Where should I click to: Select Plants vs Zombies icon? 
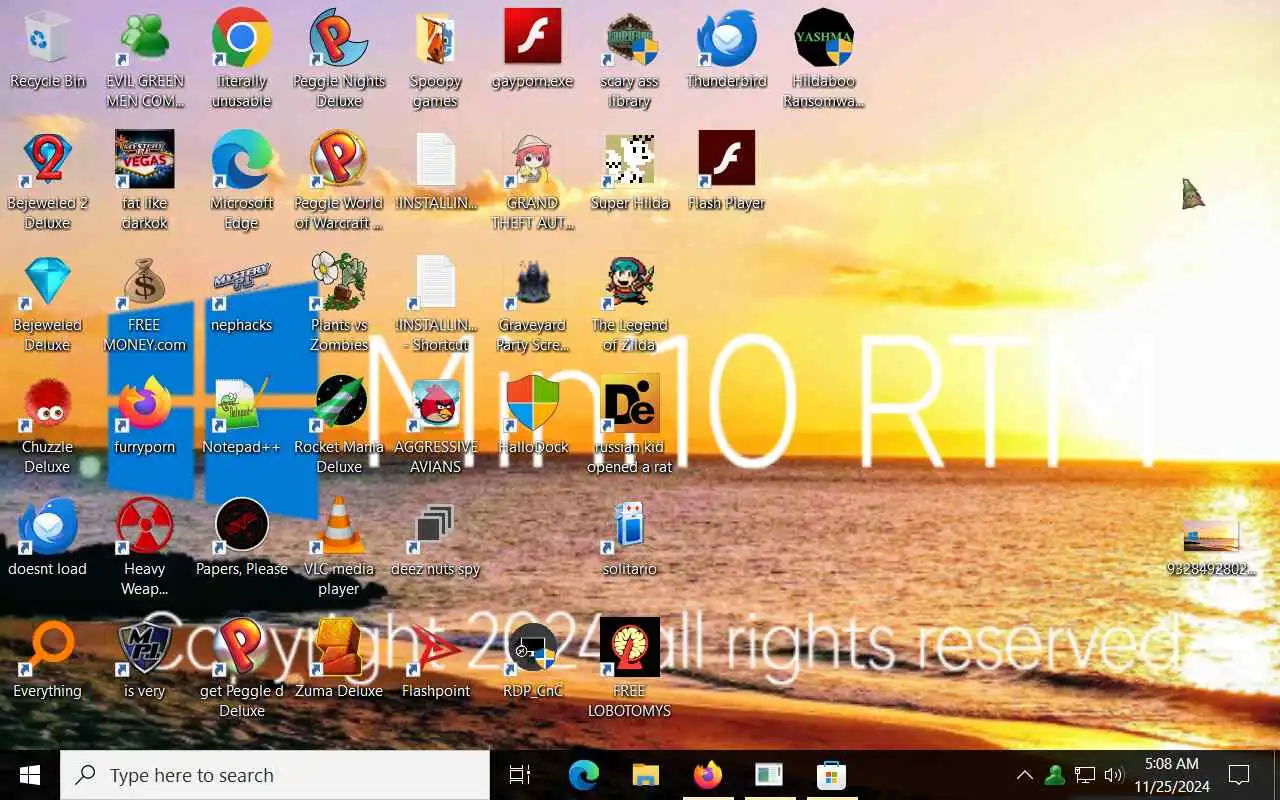click(339, 282)
